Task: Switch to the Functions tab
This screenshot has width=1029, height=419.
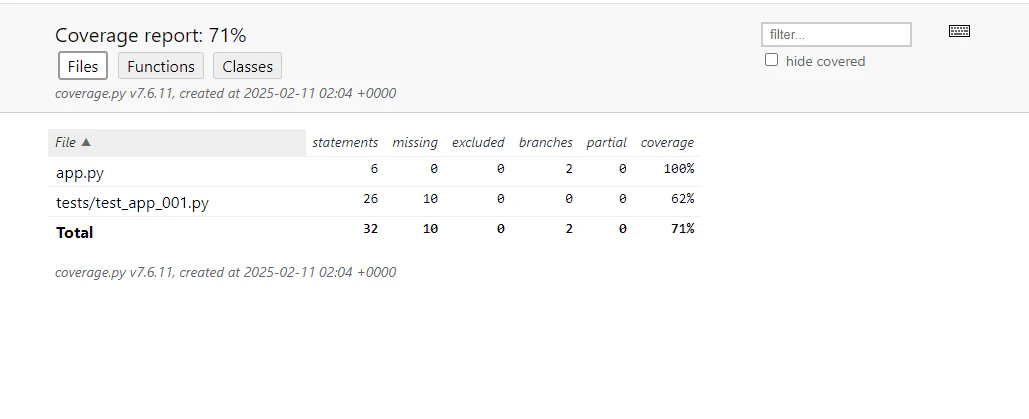Action: [161, 66]
